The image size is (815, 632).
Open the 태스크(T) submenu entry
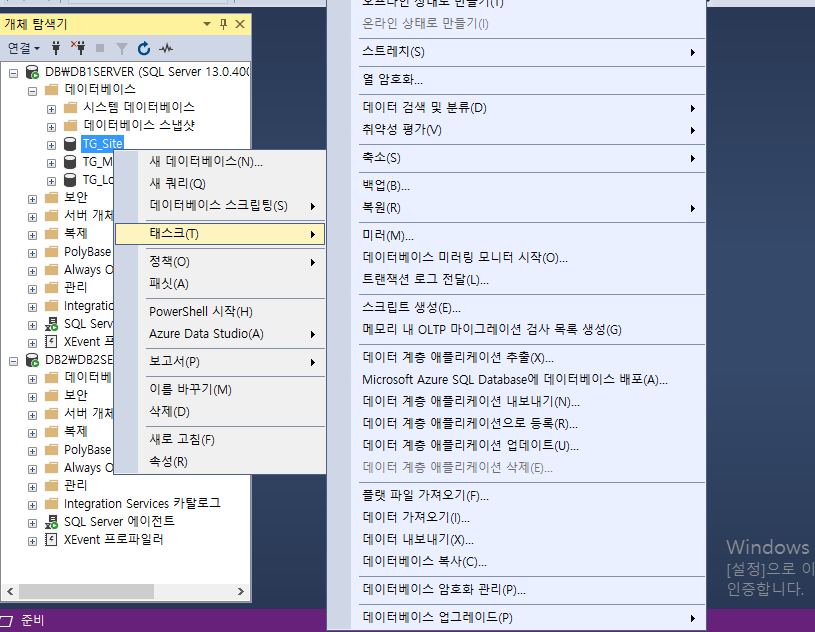pyautogui.click(x=220, y=234)
